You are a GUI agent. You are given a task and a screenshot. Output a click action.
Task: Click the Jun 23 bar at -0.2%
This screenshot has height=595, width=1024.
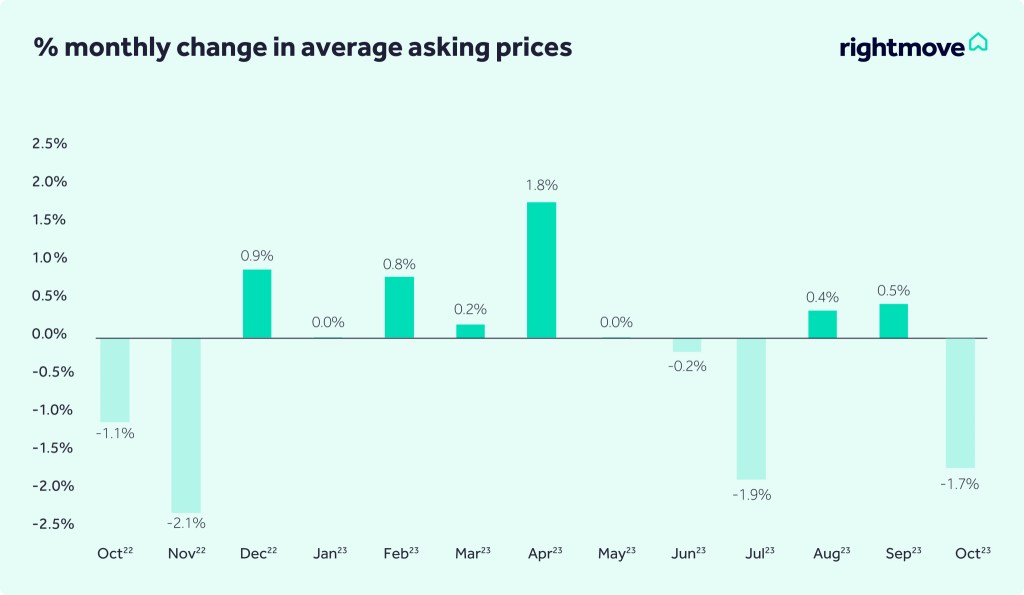click(x=687, y=345)
